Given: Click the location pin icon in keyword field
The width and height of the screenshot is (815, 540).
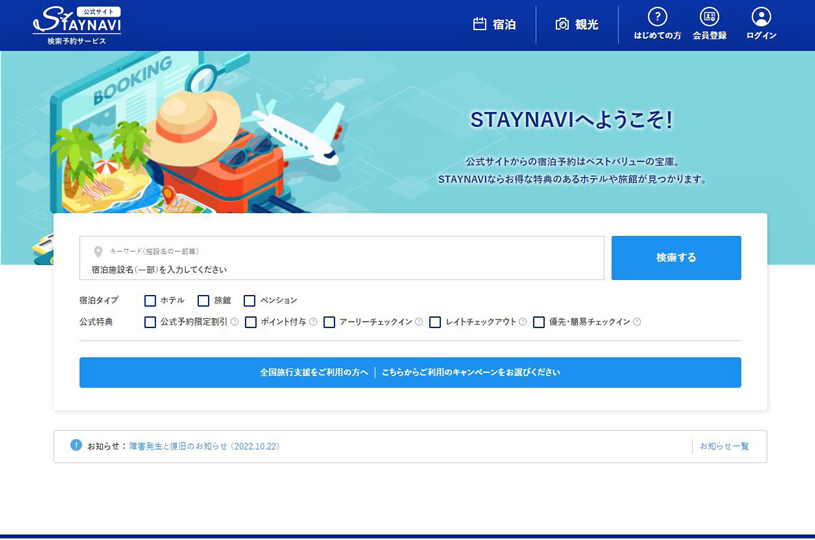Looking at the screenshot, I should (98, 252).
